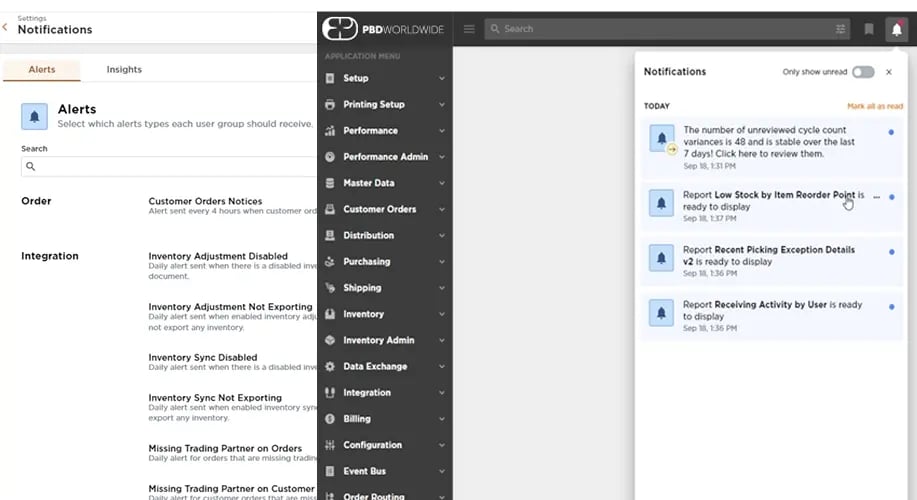Click the PBD Worldwide logo
This screenshot has width=917, height=500.
(x=385, y=29)
